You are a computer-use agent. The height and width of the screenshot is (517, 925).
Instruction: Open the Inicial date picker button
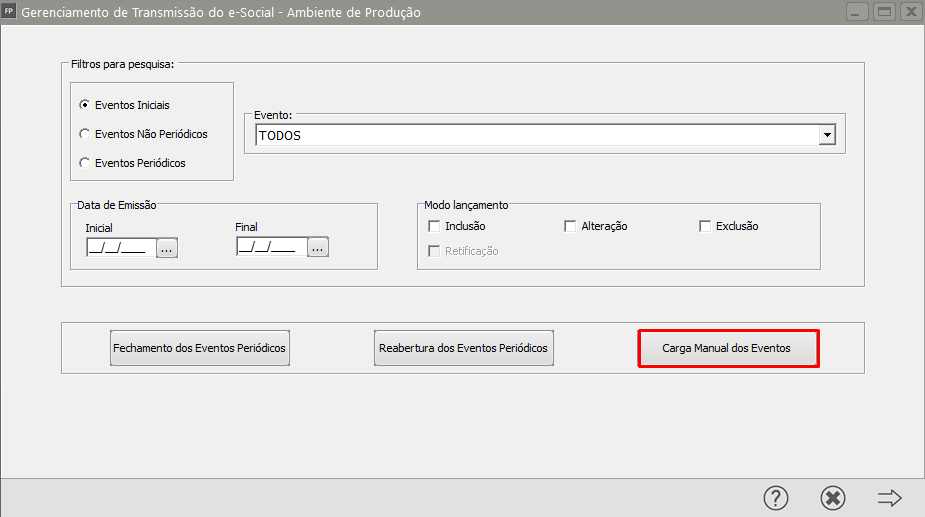(167, 247)
